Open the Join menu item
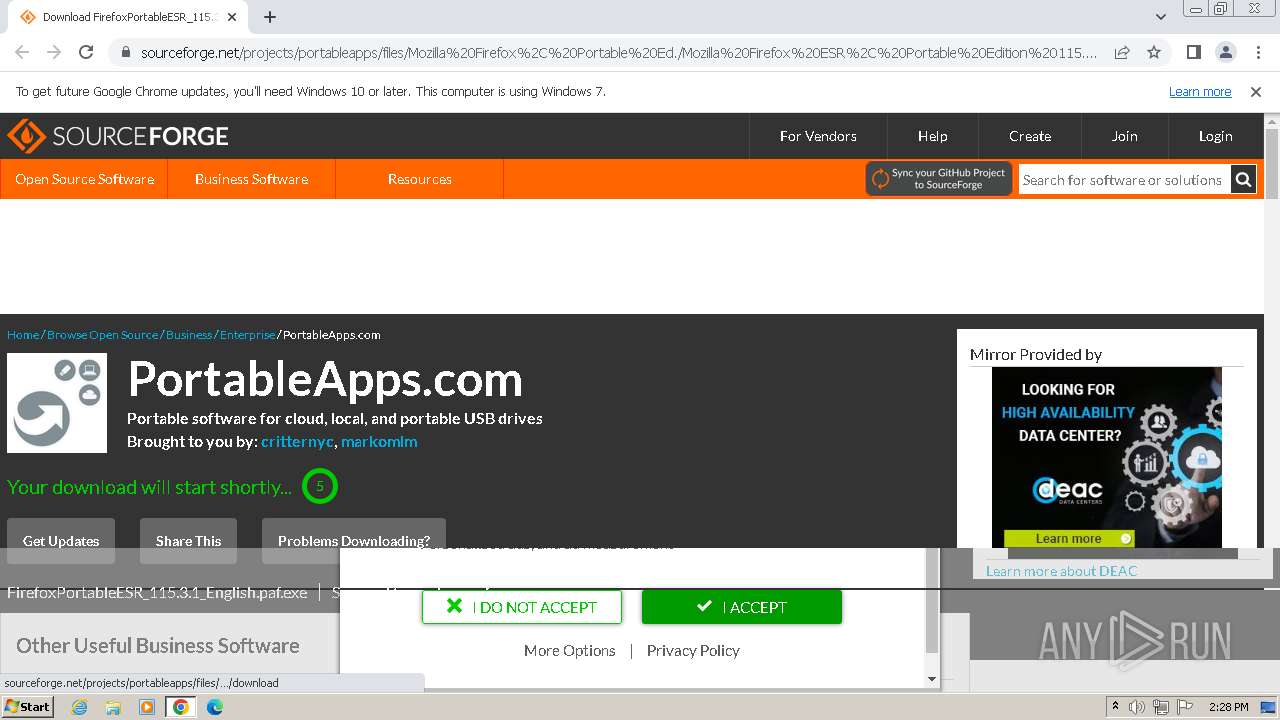Image resolution: width=1280 pixels, height=720 pixels. point(1124,136)
